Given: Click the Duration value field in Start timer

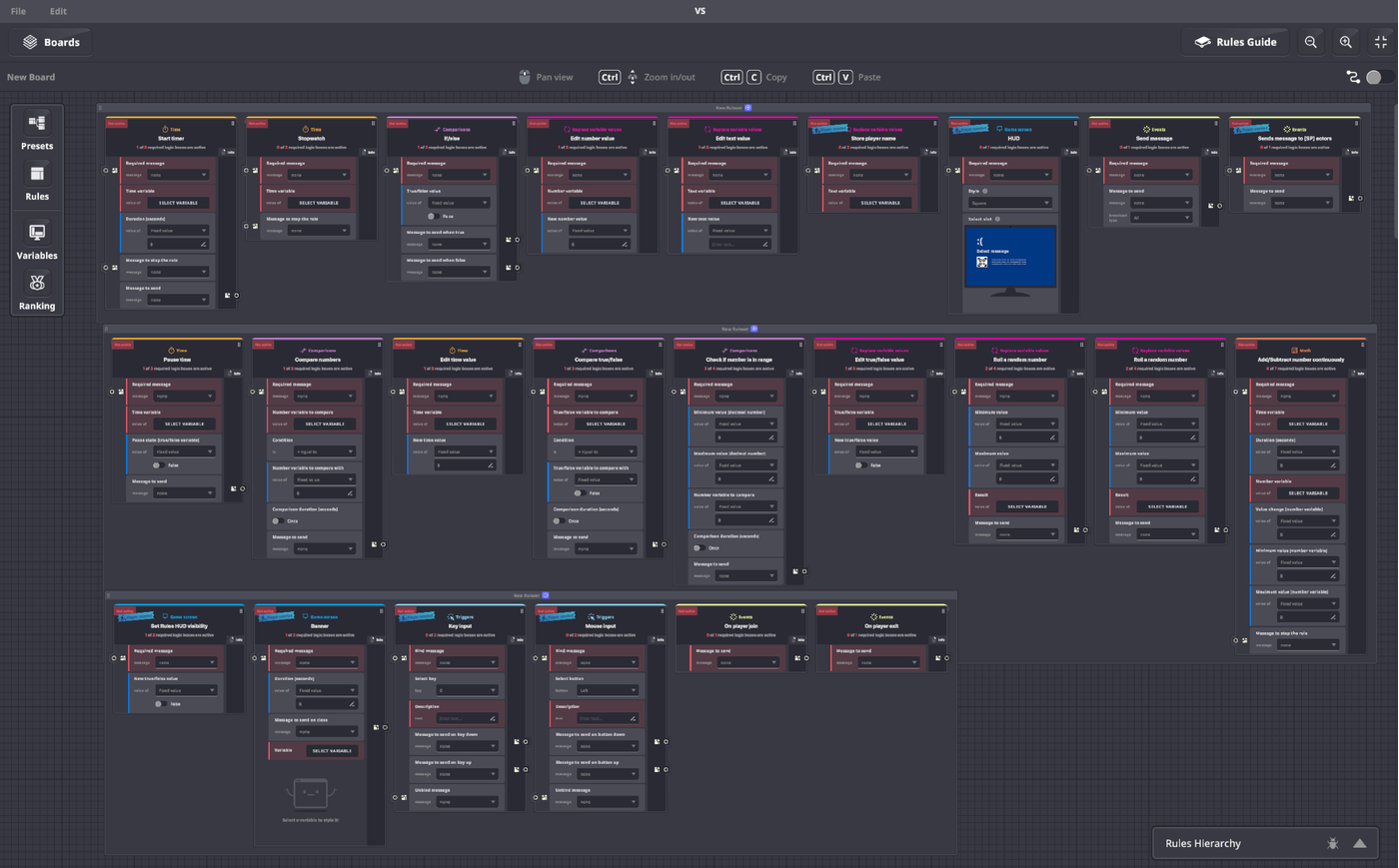Looking at the screenshot, I should pyautogui.click(x=178, y=244).
